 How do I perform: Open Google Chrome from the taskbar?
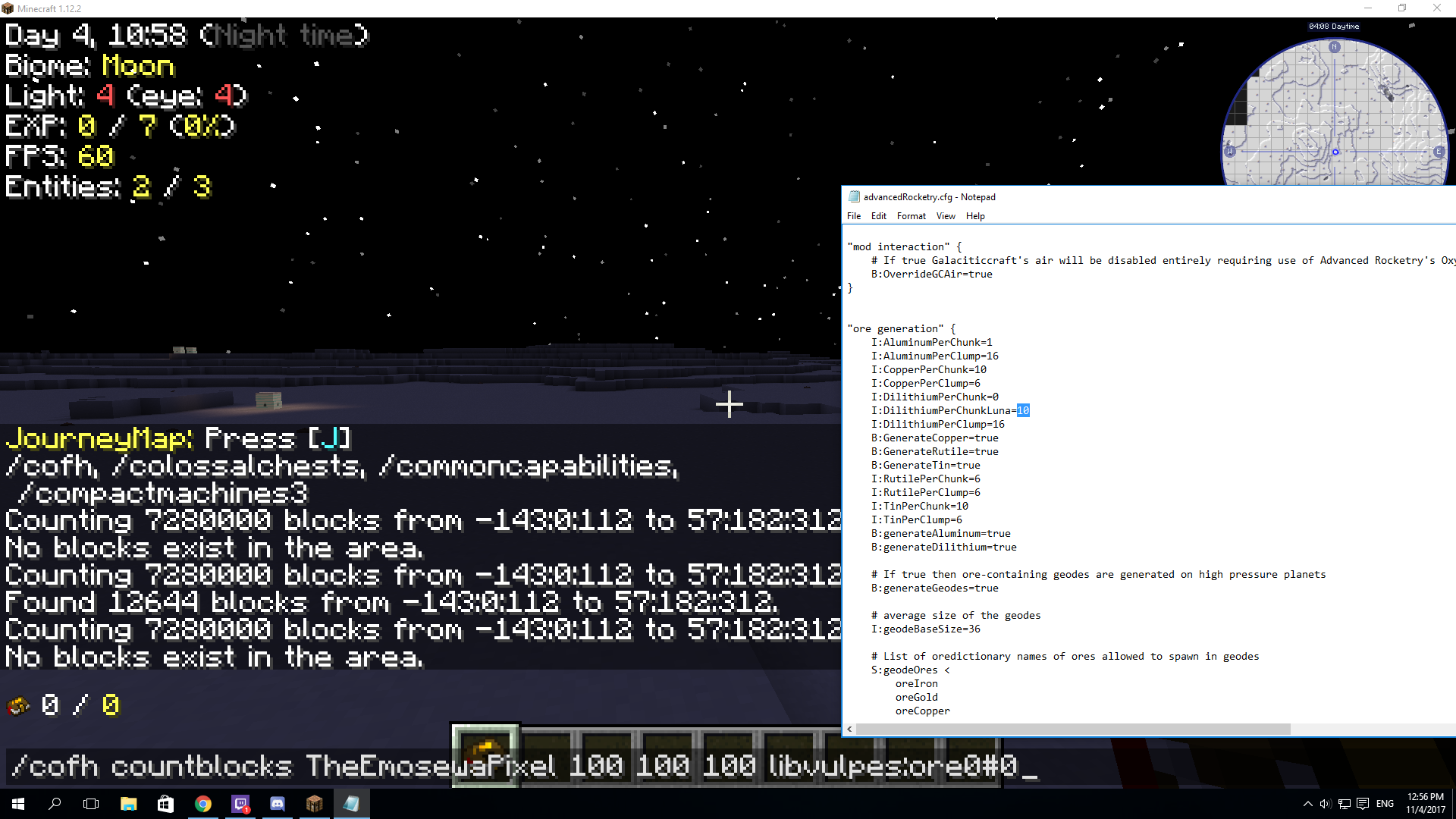(x=202, y=803)
